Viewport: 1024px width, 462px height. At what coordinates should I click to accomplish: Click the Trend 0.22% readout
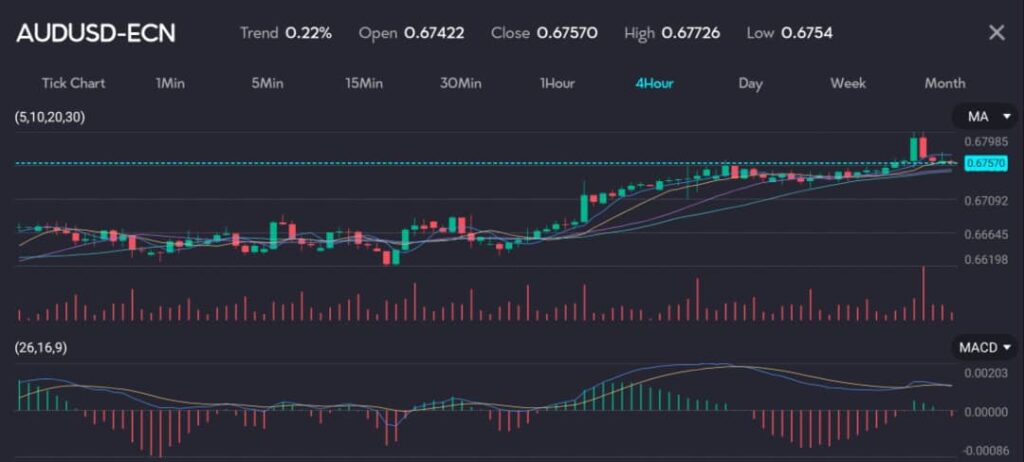tap(285, 33)
